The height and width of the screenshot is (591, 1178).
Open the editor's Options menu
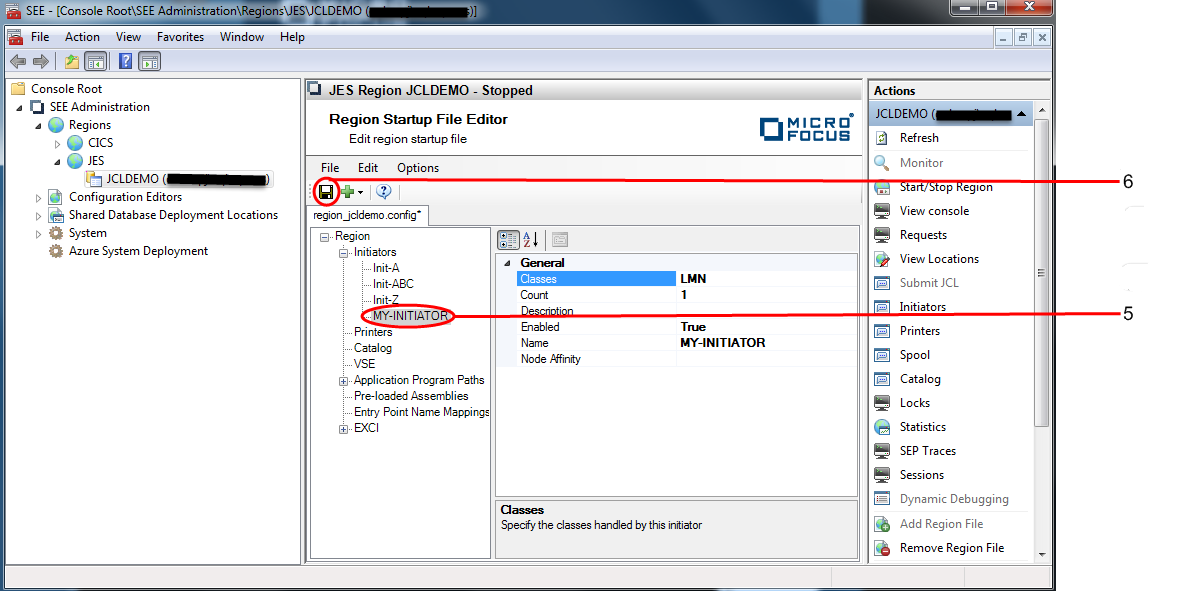(x=418, y=168)
